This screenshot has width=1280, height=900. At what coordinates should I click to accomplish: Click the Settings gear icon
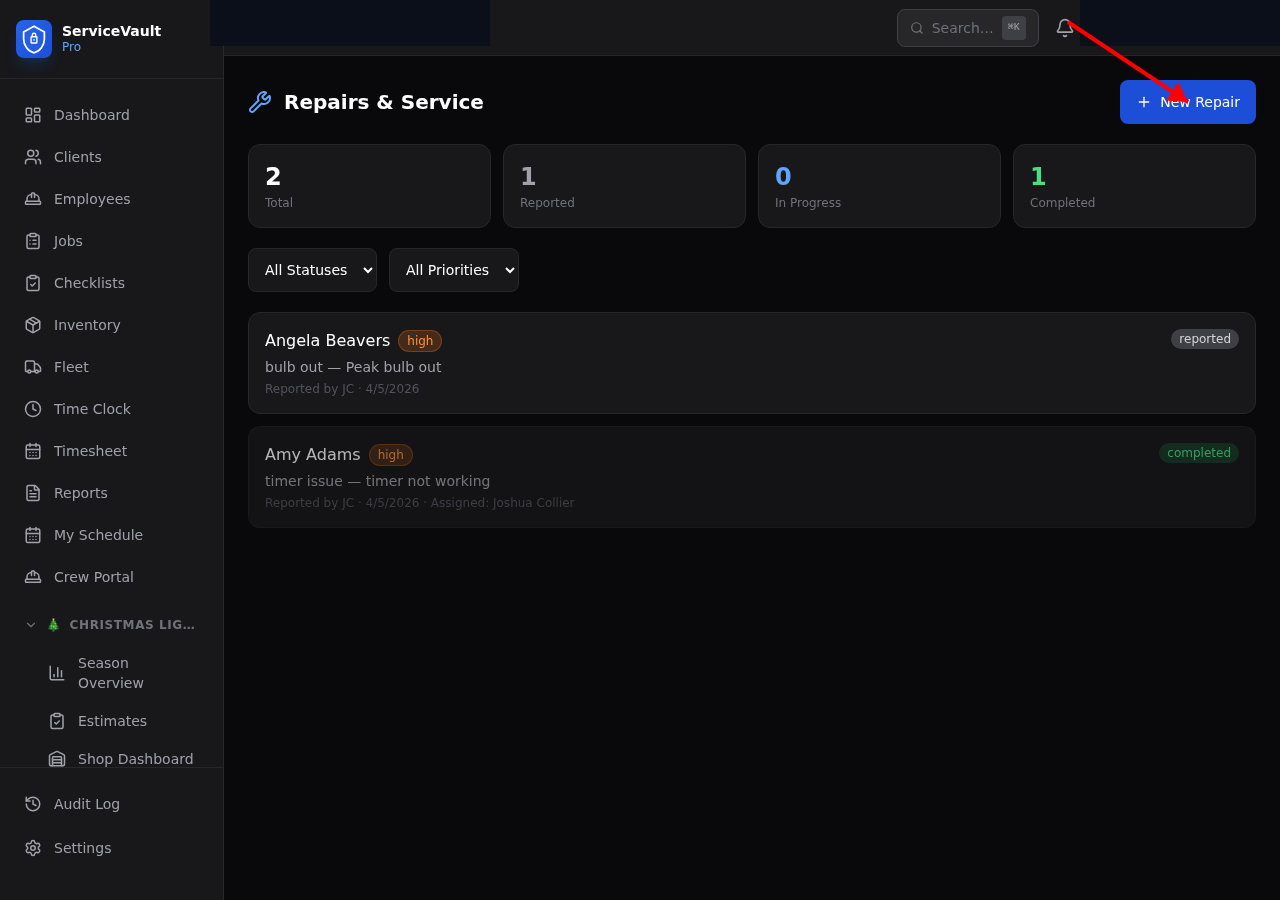coord(33,848)
